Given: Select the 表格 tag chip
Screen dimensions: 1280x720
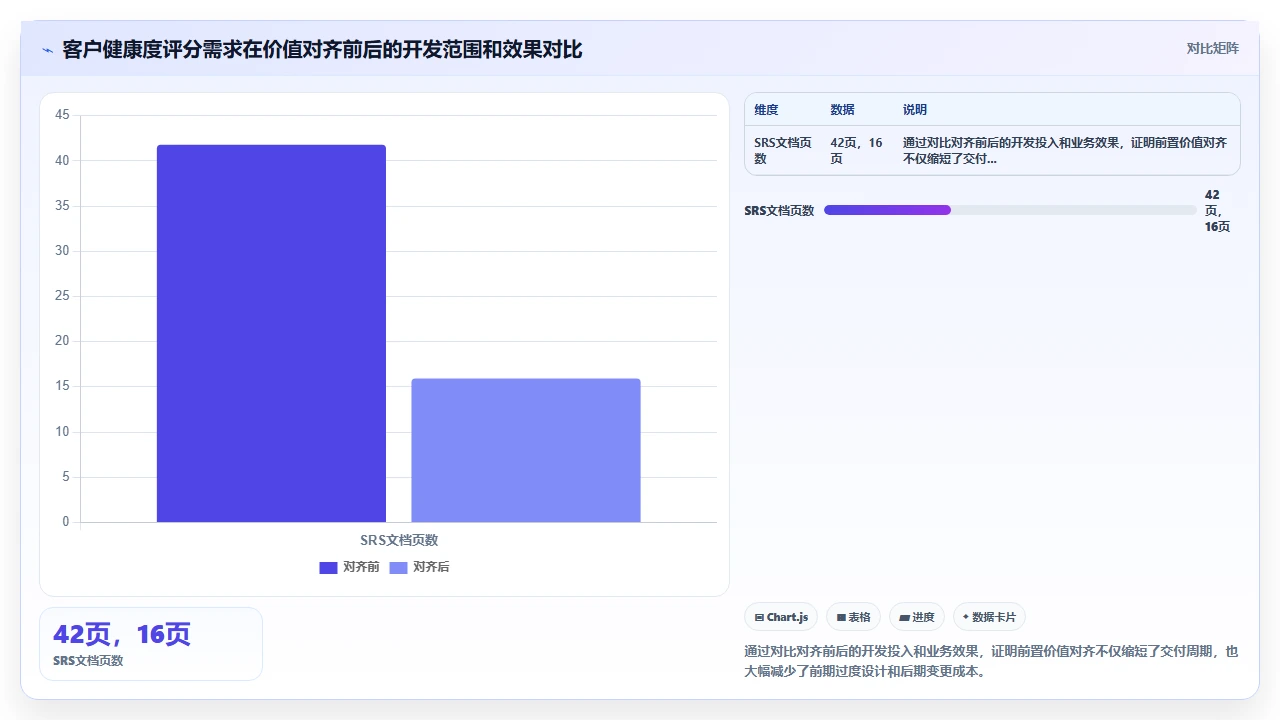Looking at the screenshot, I should click(x=853, y=617).
